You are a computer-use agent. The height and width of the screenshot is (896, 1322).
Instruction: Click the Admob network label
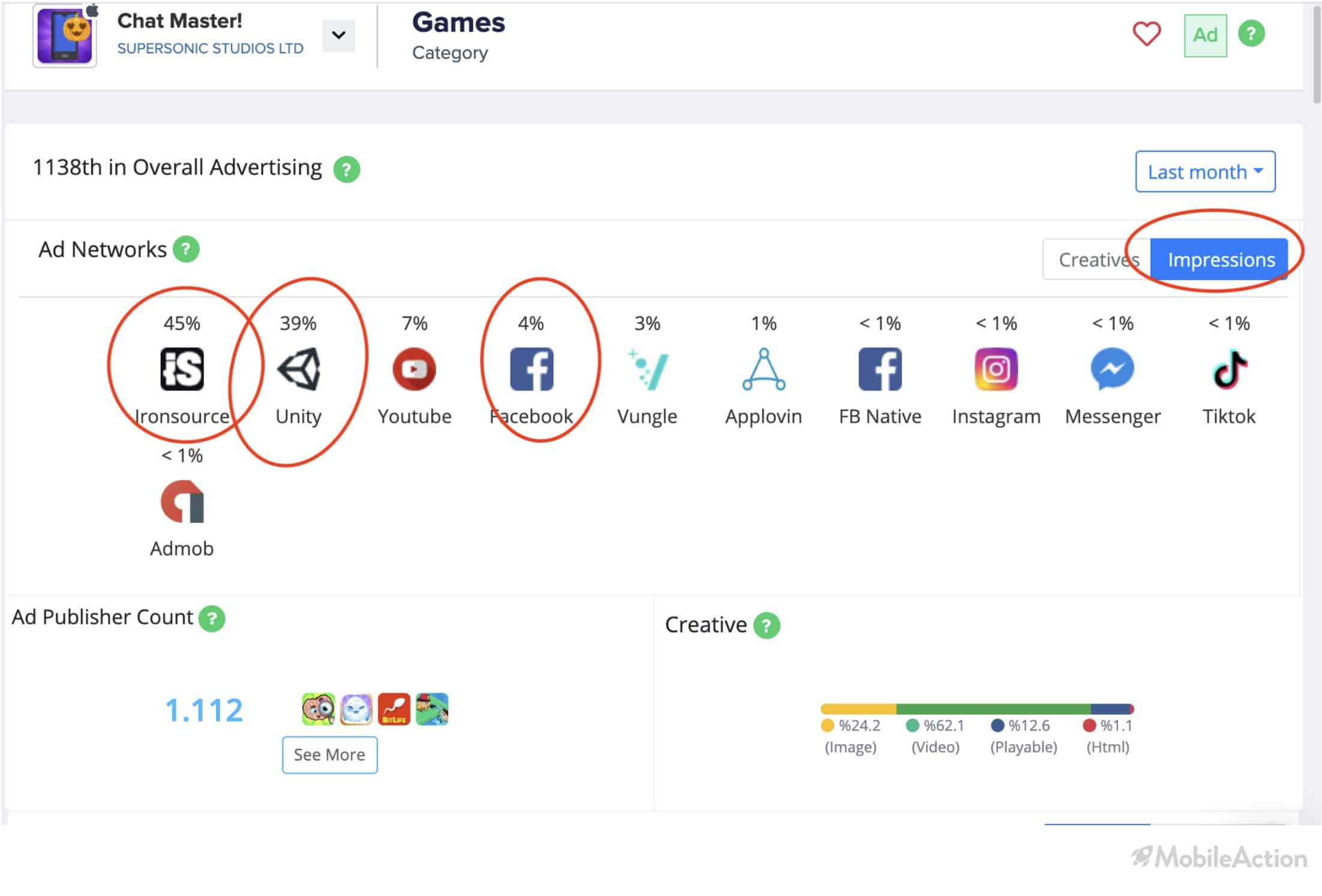click(182, 548)
